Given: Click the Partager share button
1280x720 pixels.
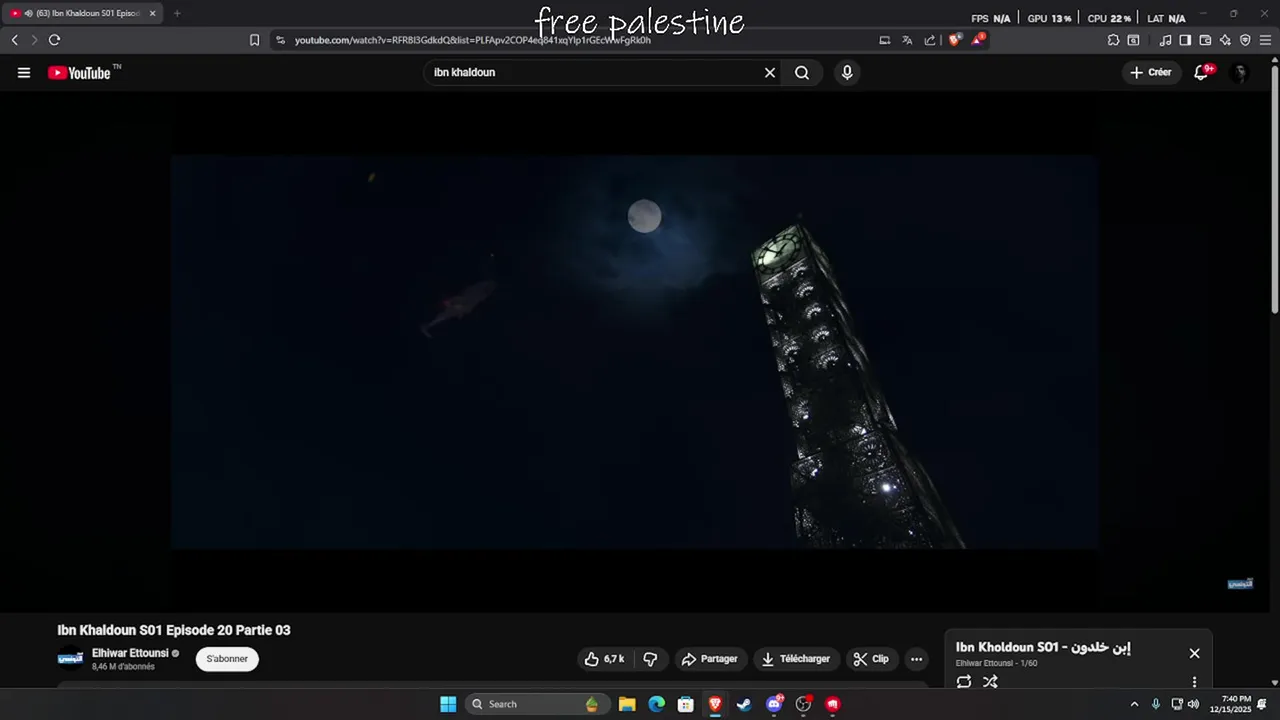Looking at the screenshot, I should tap(709, 659).
